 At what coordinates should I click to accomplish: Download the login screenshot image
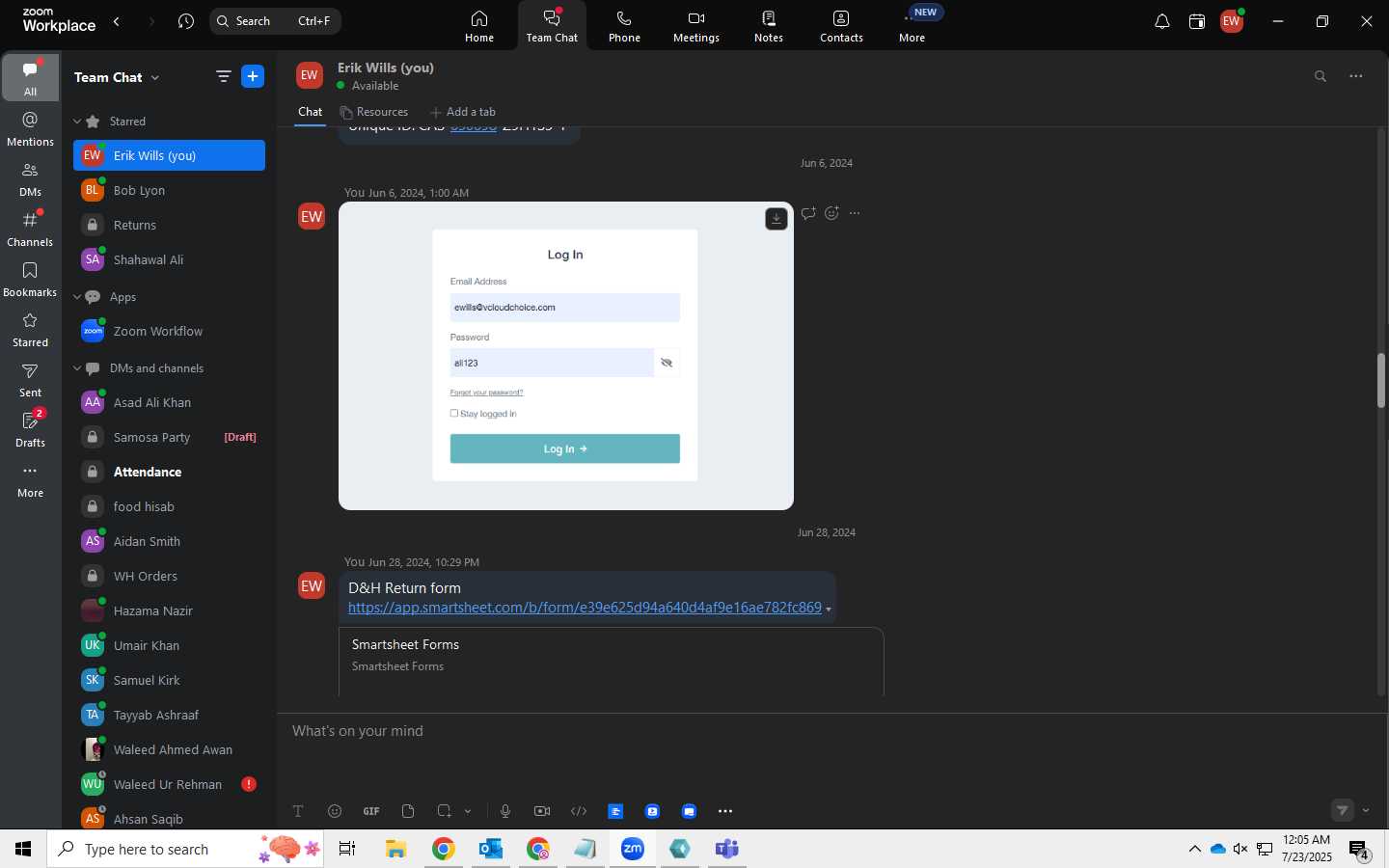coord(776,219)
